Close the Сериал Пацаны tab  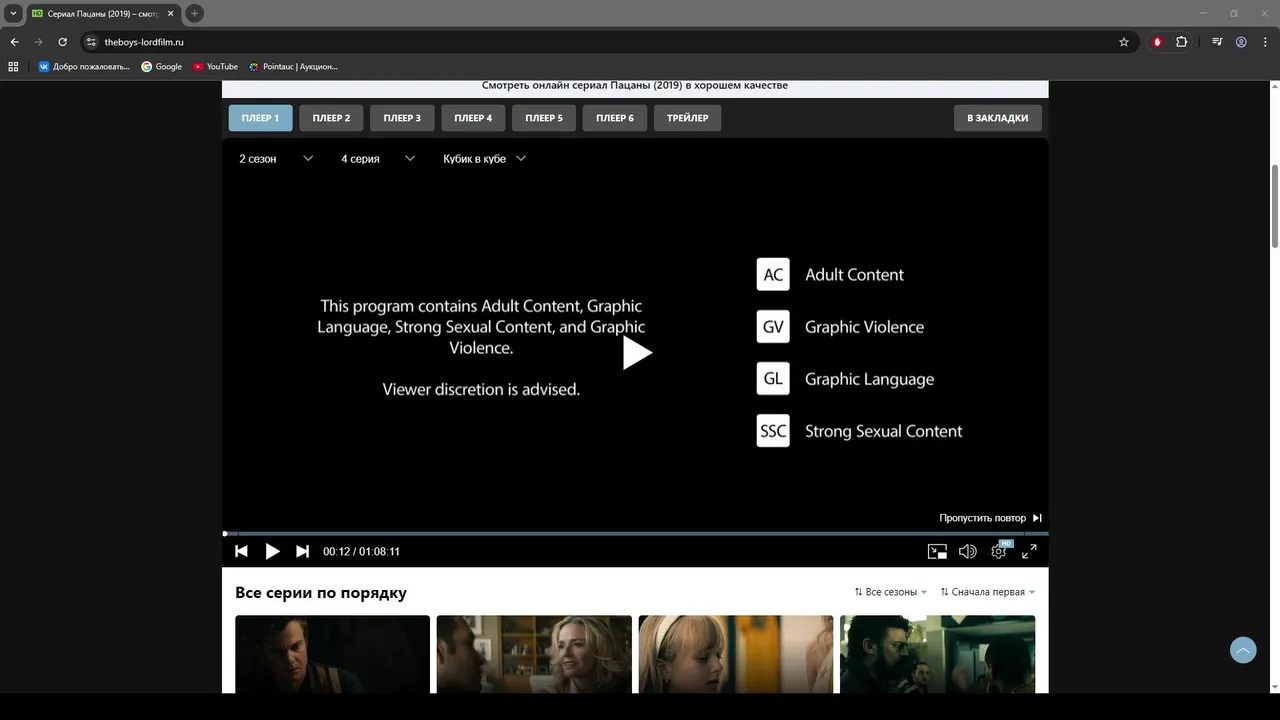tap(171, 14)
